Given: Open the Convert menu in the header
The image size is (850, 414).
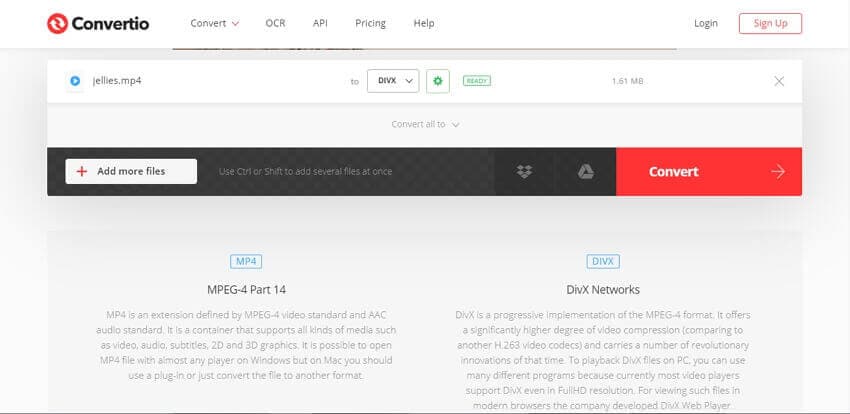Looking at the screenshot, I should coord(215,23).
